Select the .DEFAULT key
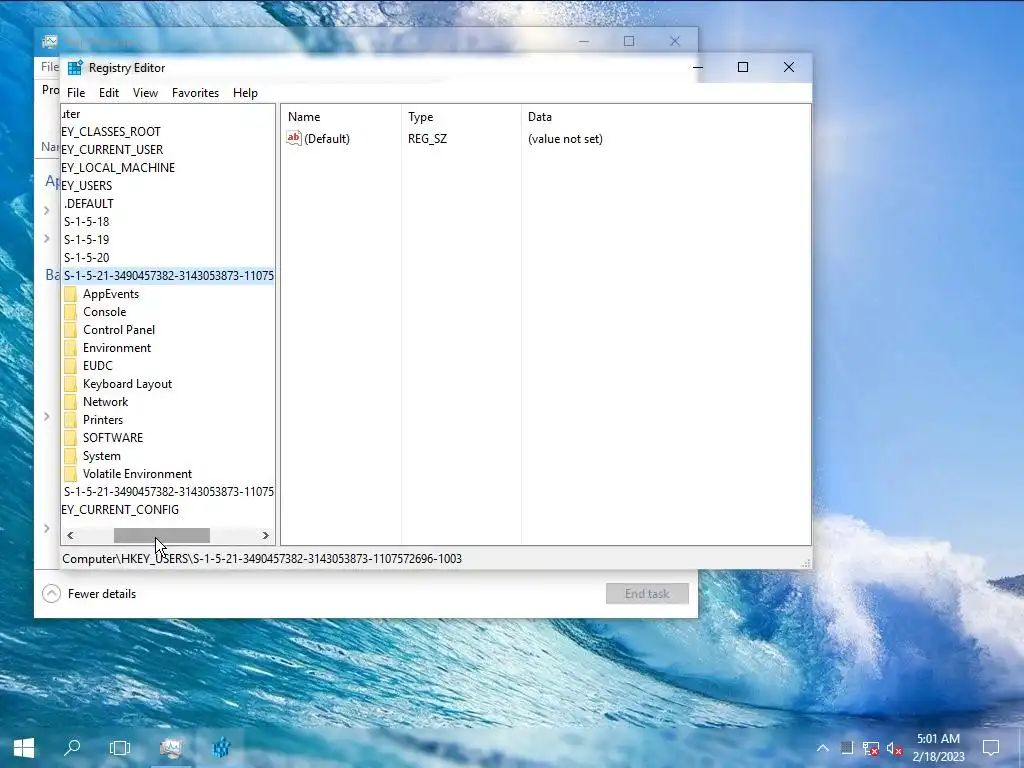The image size is (1024, 768). tap(89, 203)
